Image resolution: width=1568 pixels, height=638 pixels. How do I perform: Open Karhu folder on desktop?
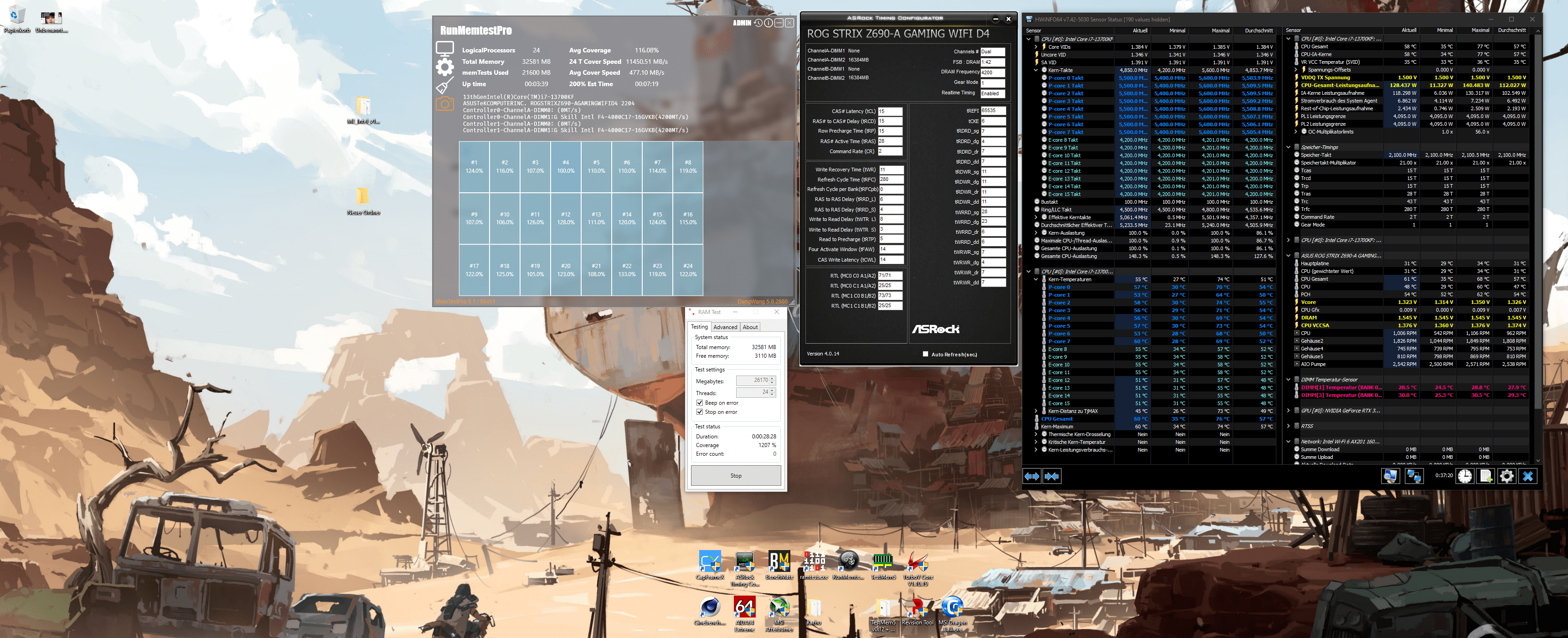[x=814, y=611]
